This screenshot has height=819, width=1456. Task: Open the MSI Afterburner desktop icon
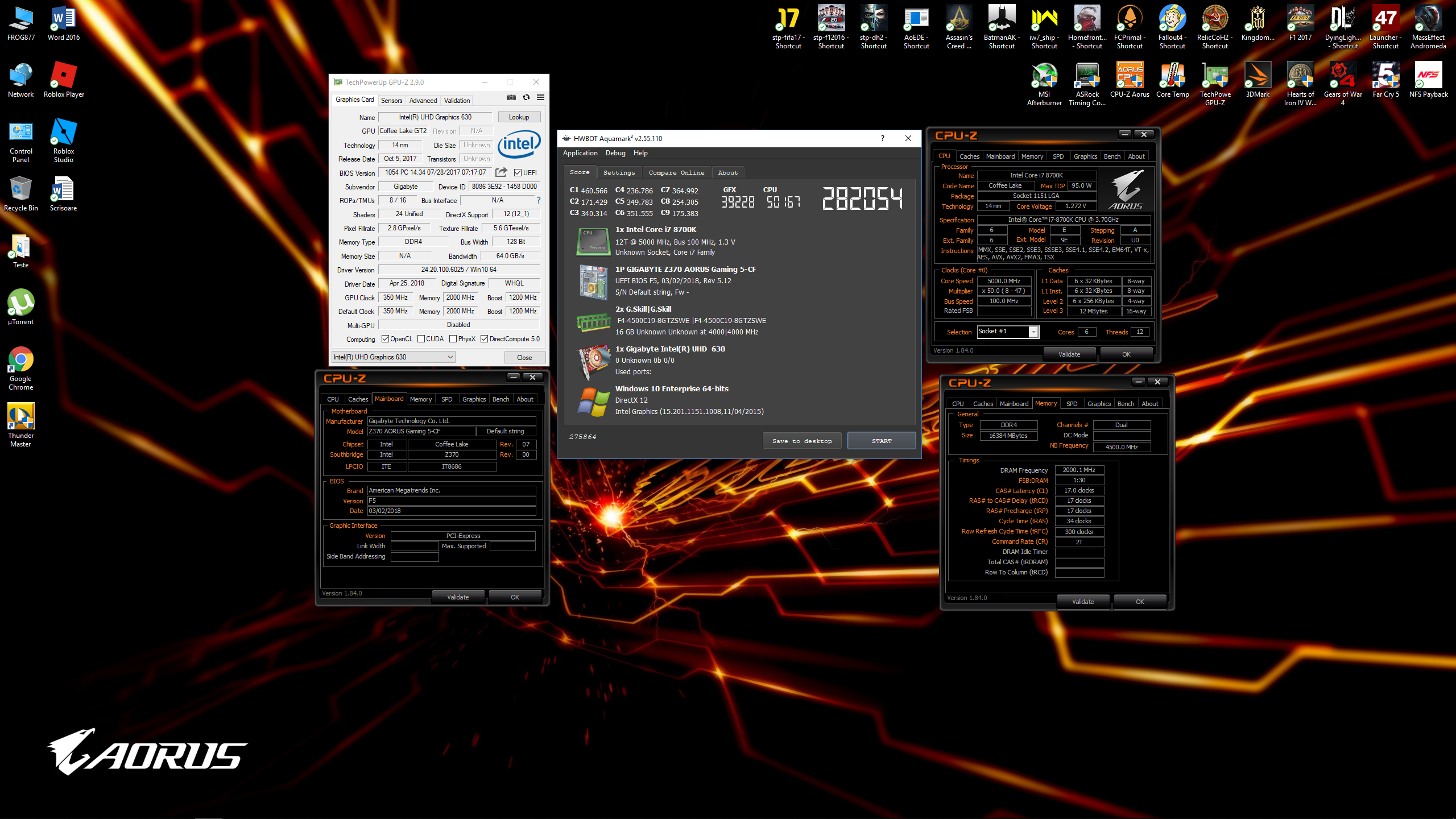coord(1044,84)
